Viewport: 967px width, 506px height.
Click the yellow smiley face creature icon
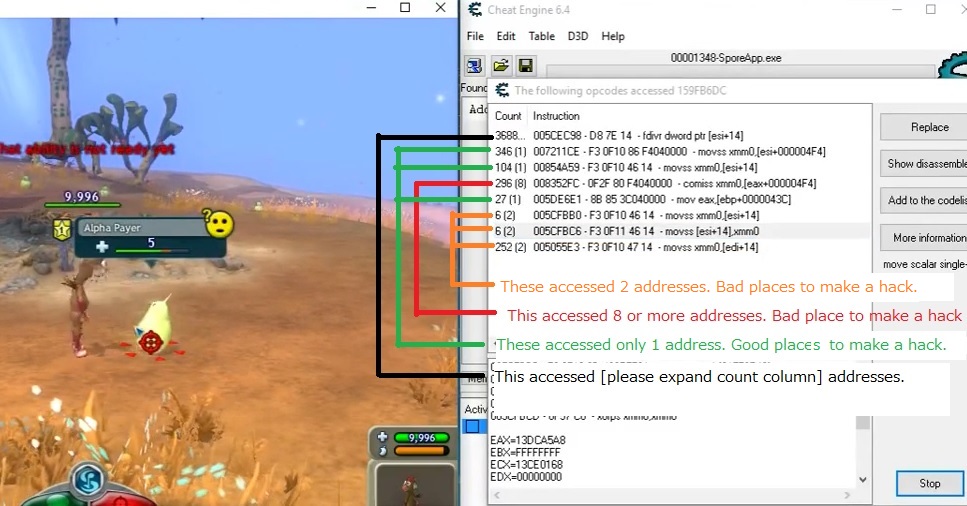(x=219, y=224)
